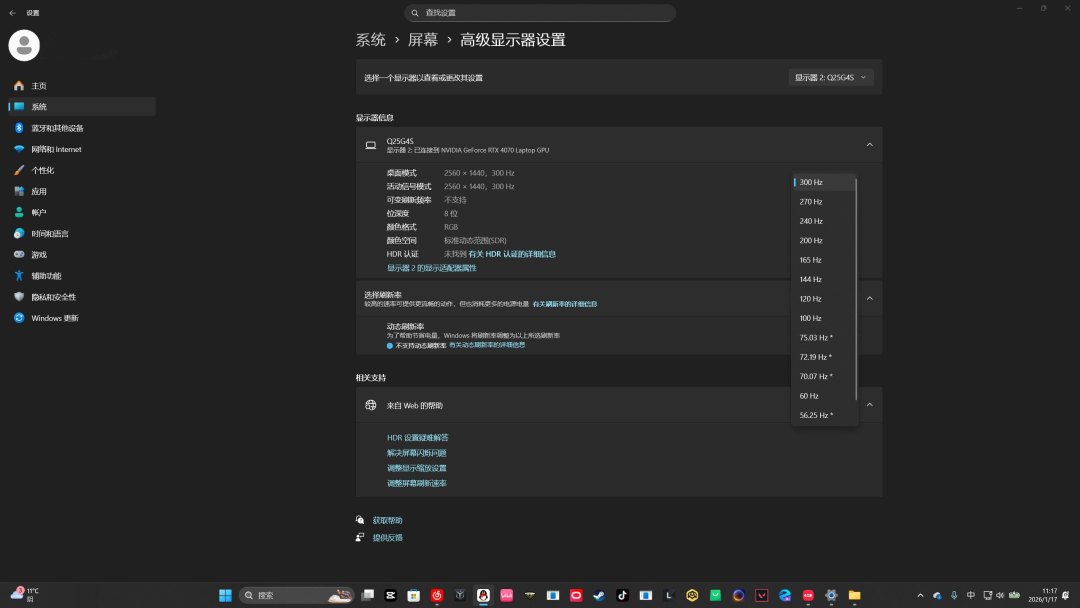The height and width of the screenshot is (608, 1080).
Task: Open QQ penguin app on the taskbar
Action: tap(483, 595)
